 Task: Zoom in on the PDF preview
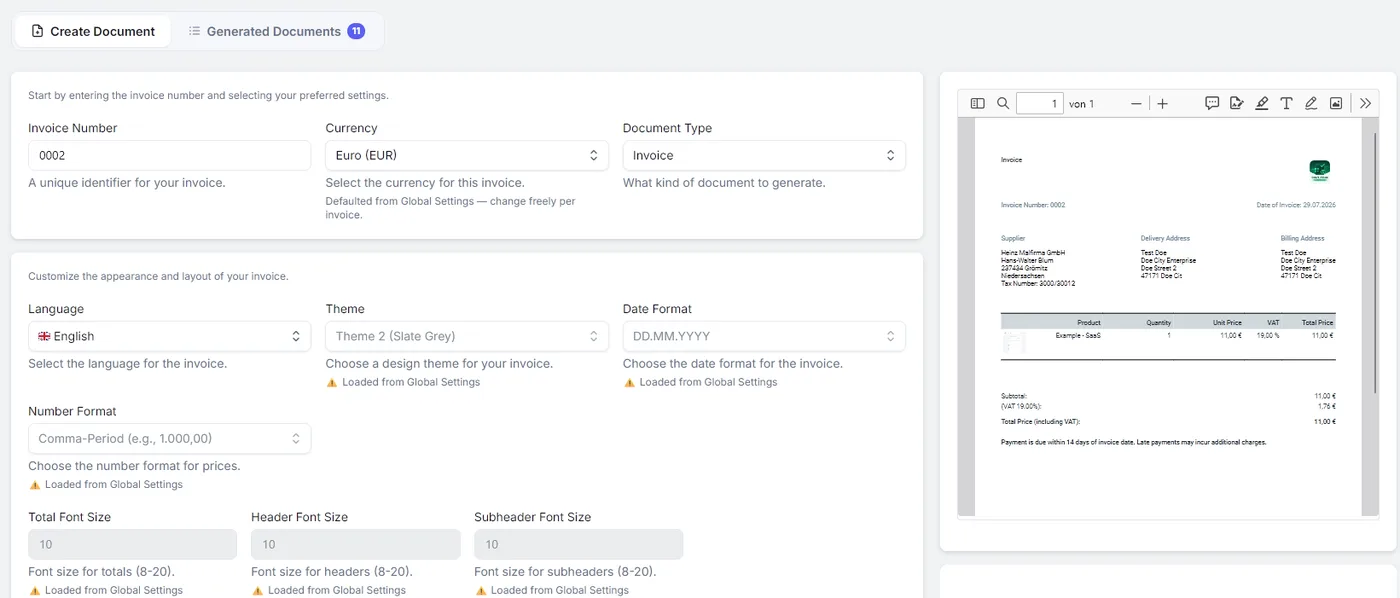(1162, 103)
